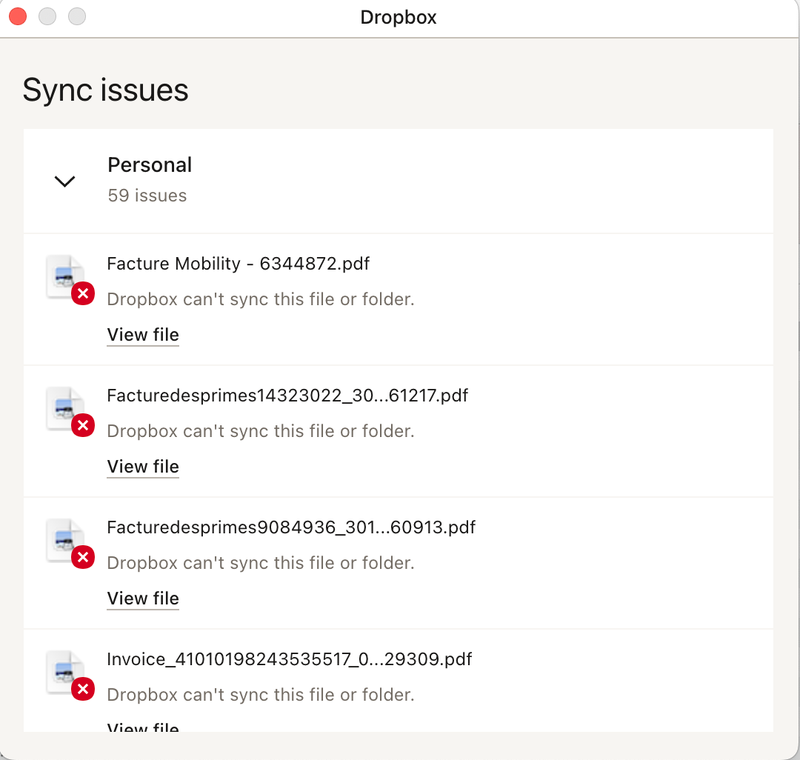Click sync error message under Facture Mobility file
This screenshot has height=760, width=800.
tap(260, 299)
